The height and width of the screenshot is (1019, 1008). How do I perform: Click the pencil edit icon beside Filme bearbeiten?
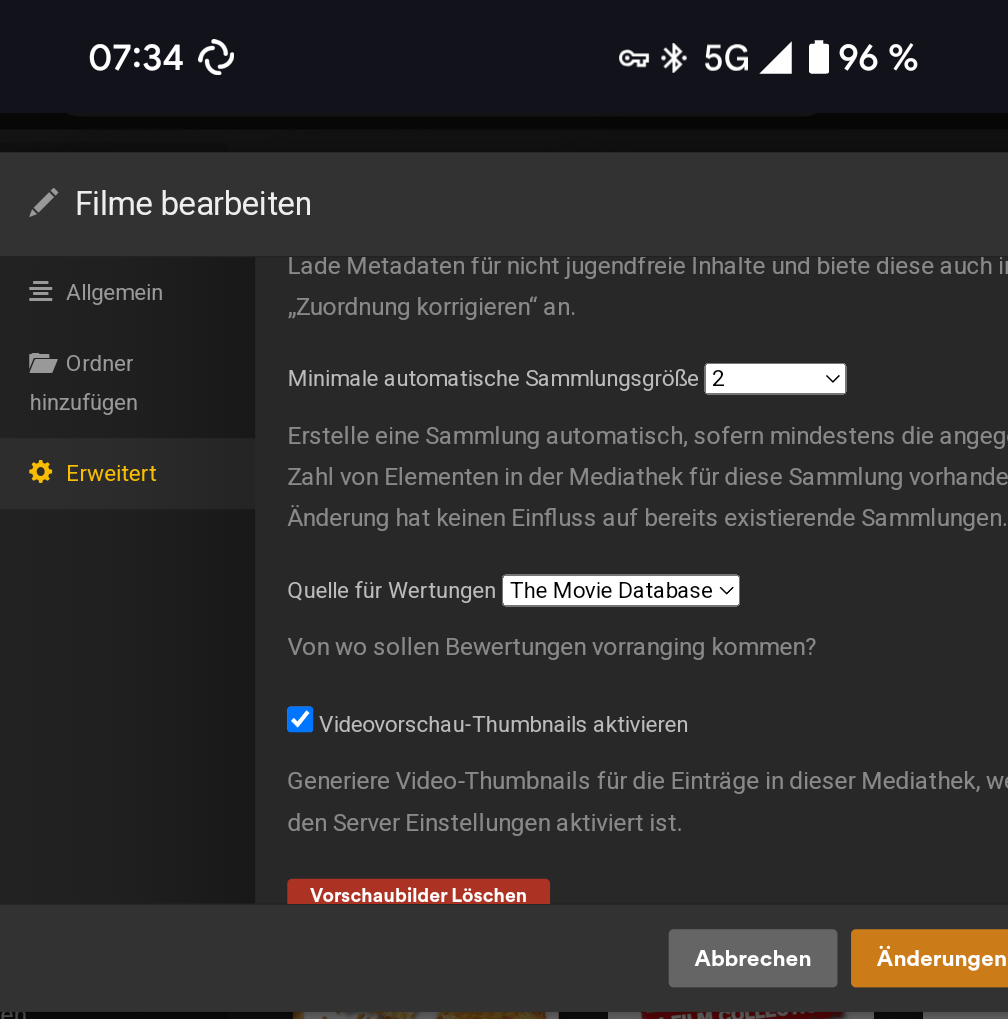coord(44,203)
